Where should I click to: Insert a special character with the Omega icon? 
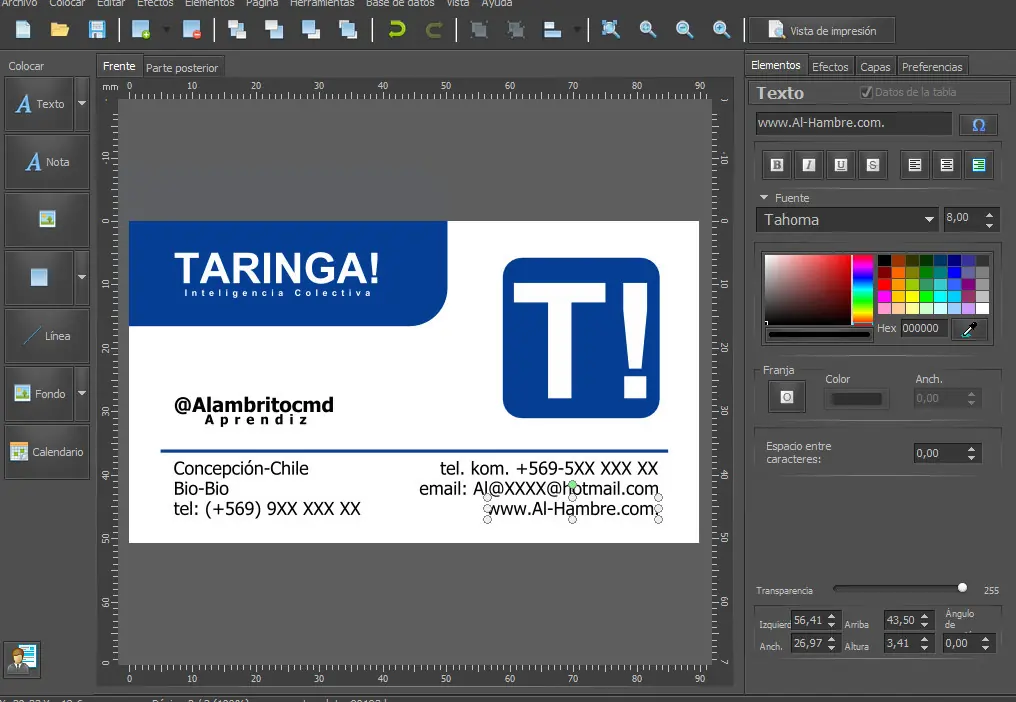coord(978,124)
